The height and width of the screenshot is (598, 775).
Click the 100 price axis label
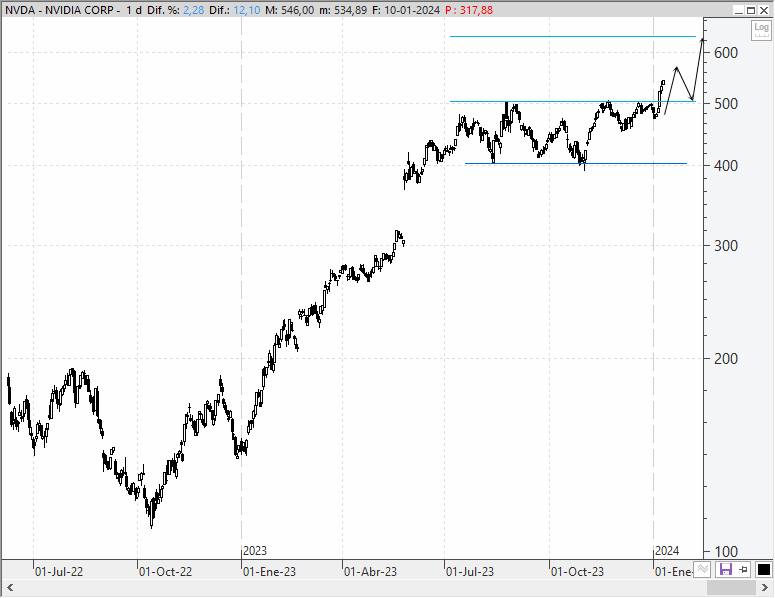[x=726, y=552]
